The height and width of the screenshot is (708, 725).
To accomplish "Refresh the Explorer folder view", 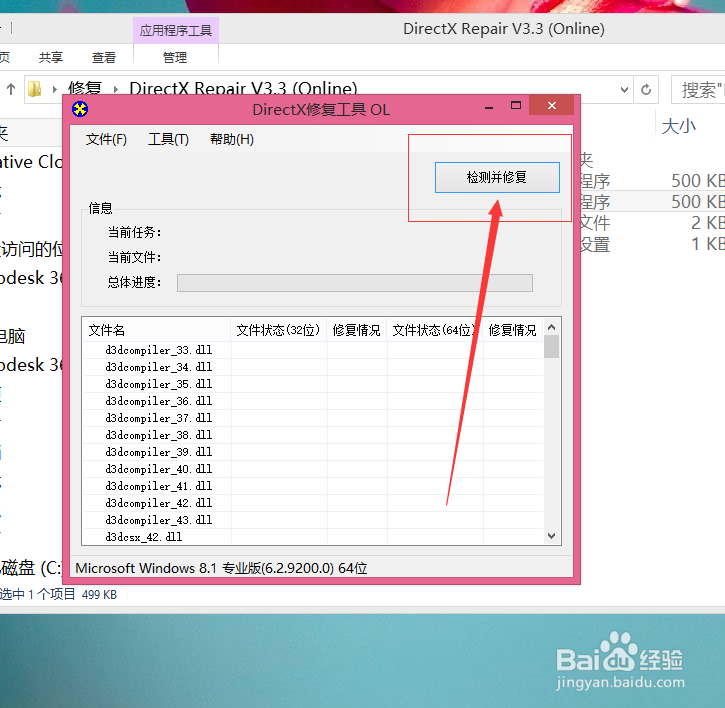I will [x=646, y=89].
